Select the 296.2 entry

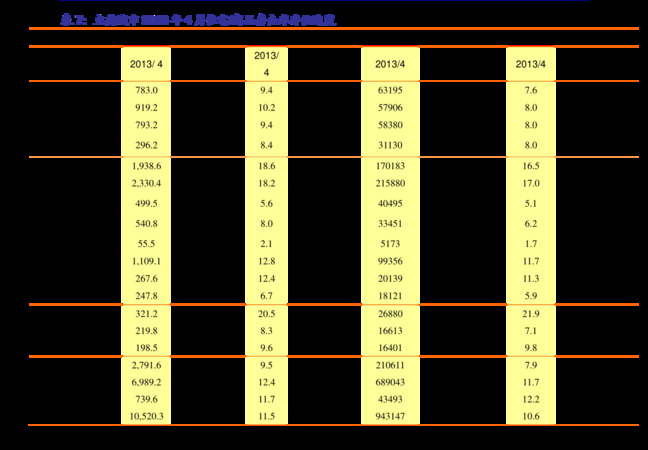point(146,145)
